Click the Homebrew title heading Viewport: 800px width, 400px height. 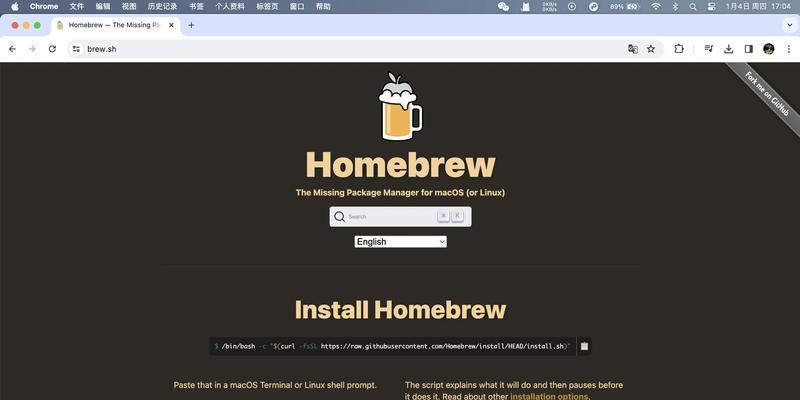pyautogui.click(x=401, y=165)
